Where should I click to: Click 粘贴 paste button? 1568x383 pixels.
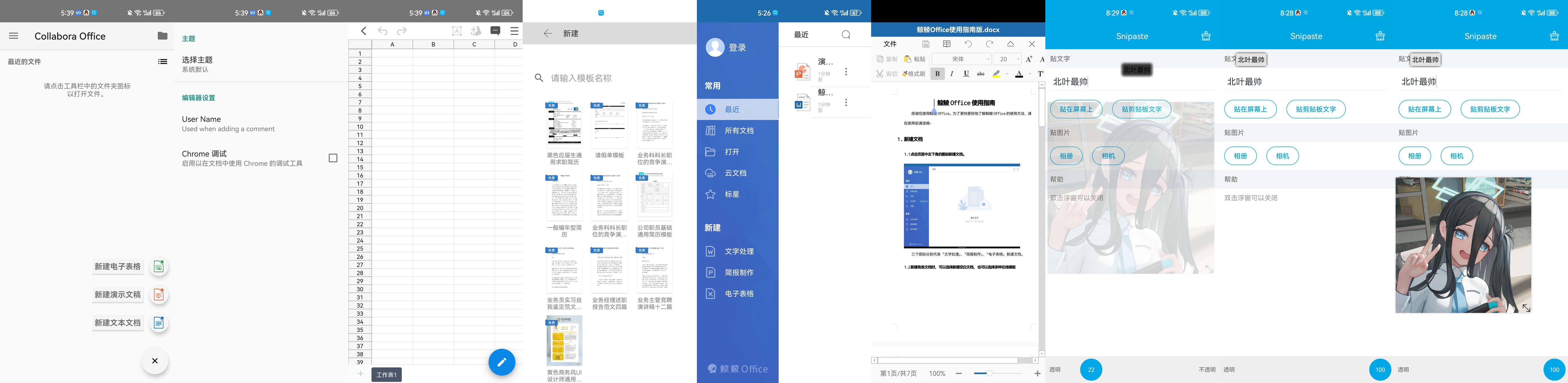click(x=915, y=59)
